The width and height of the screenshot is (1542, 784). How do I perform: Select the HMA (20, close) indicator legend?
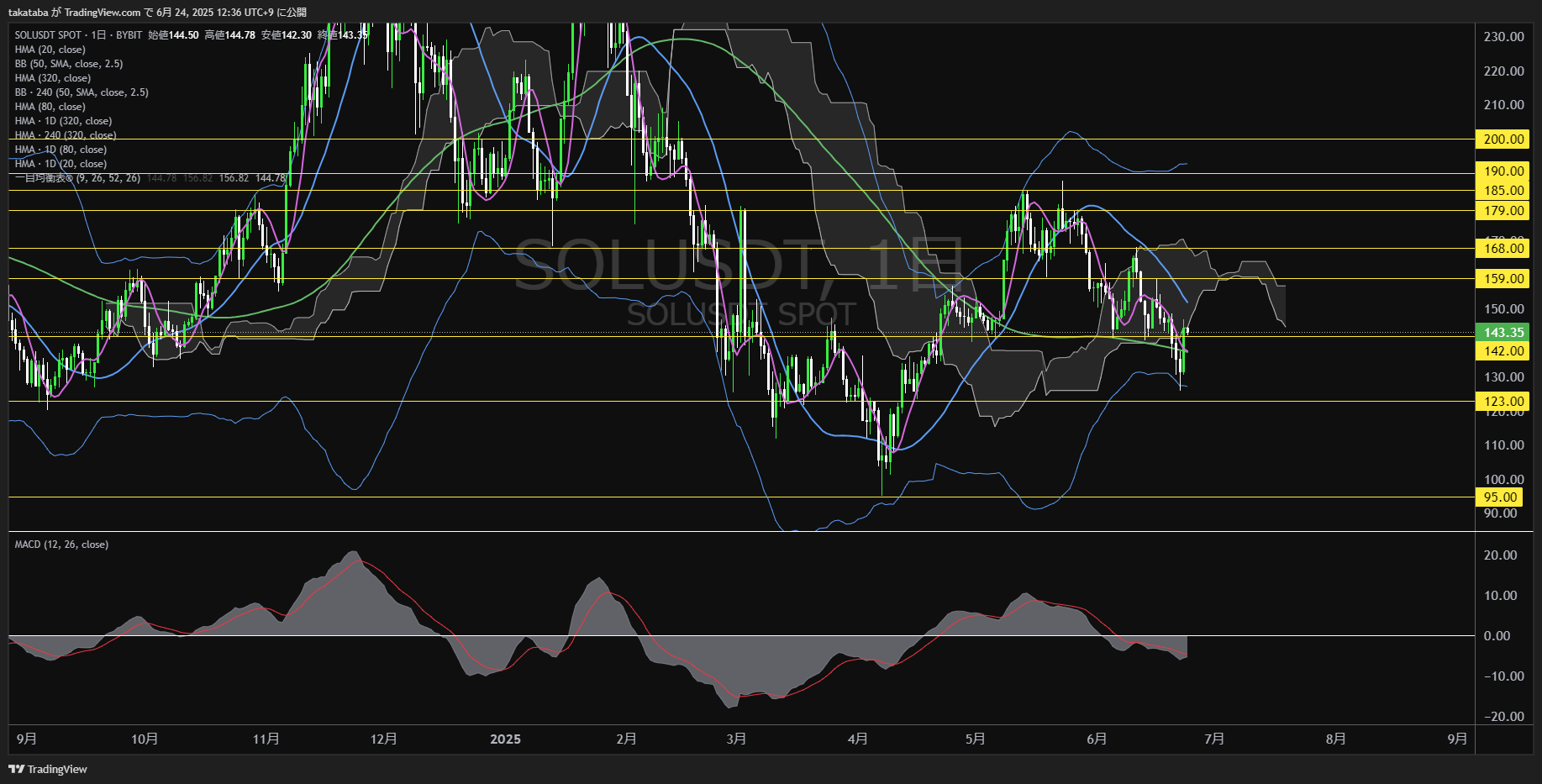point(50,50)
